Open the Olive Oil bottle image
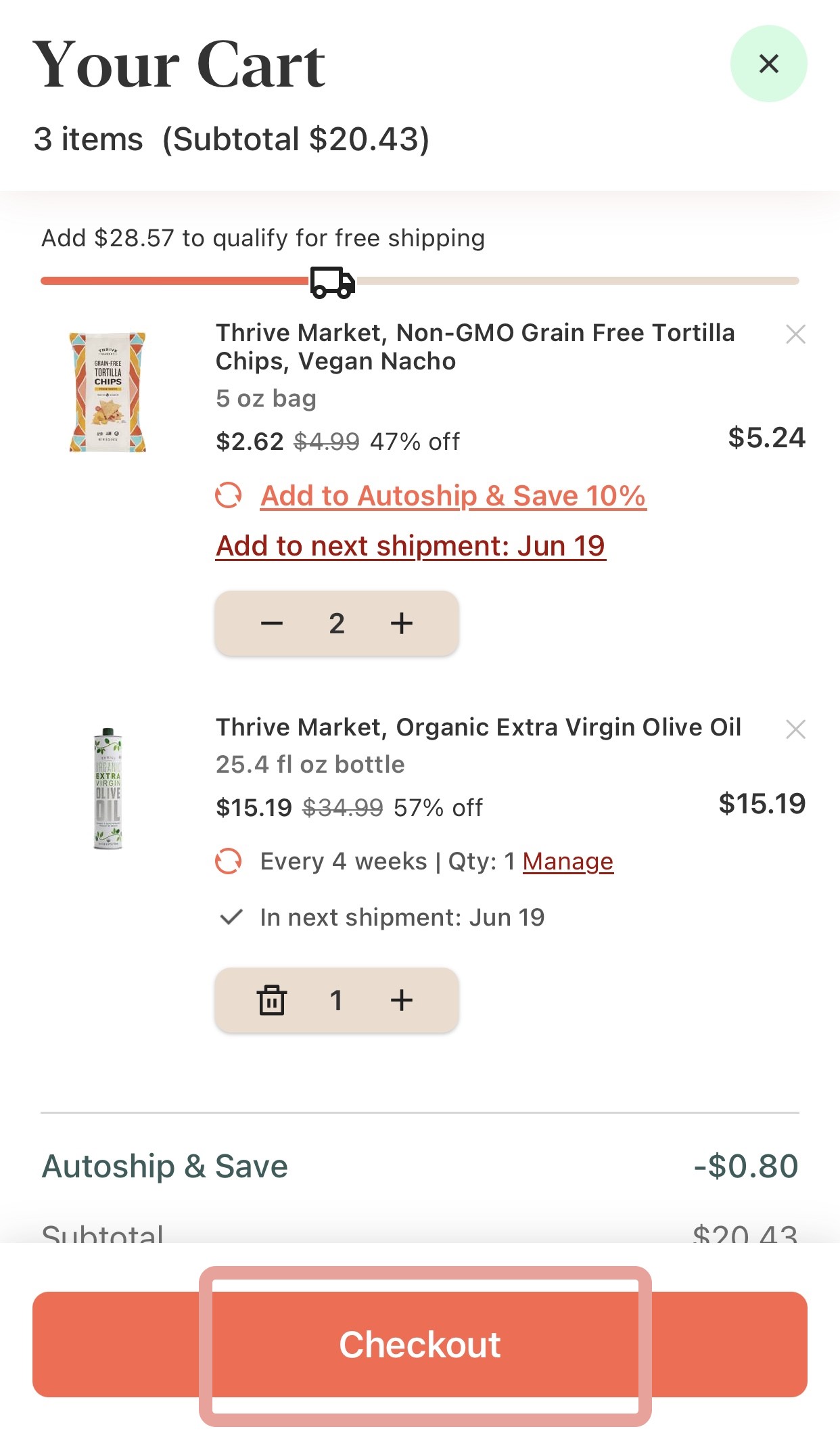This screenshot has width=840, height=1446. (108, 788)
